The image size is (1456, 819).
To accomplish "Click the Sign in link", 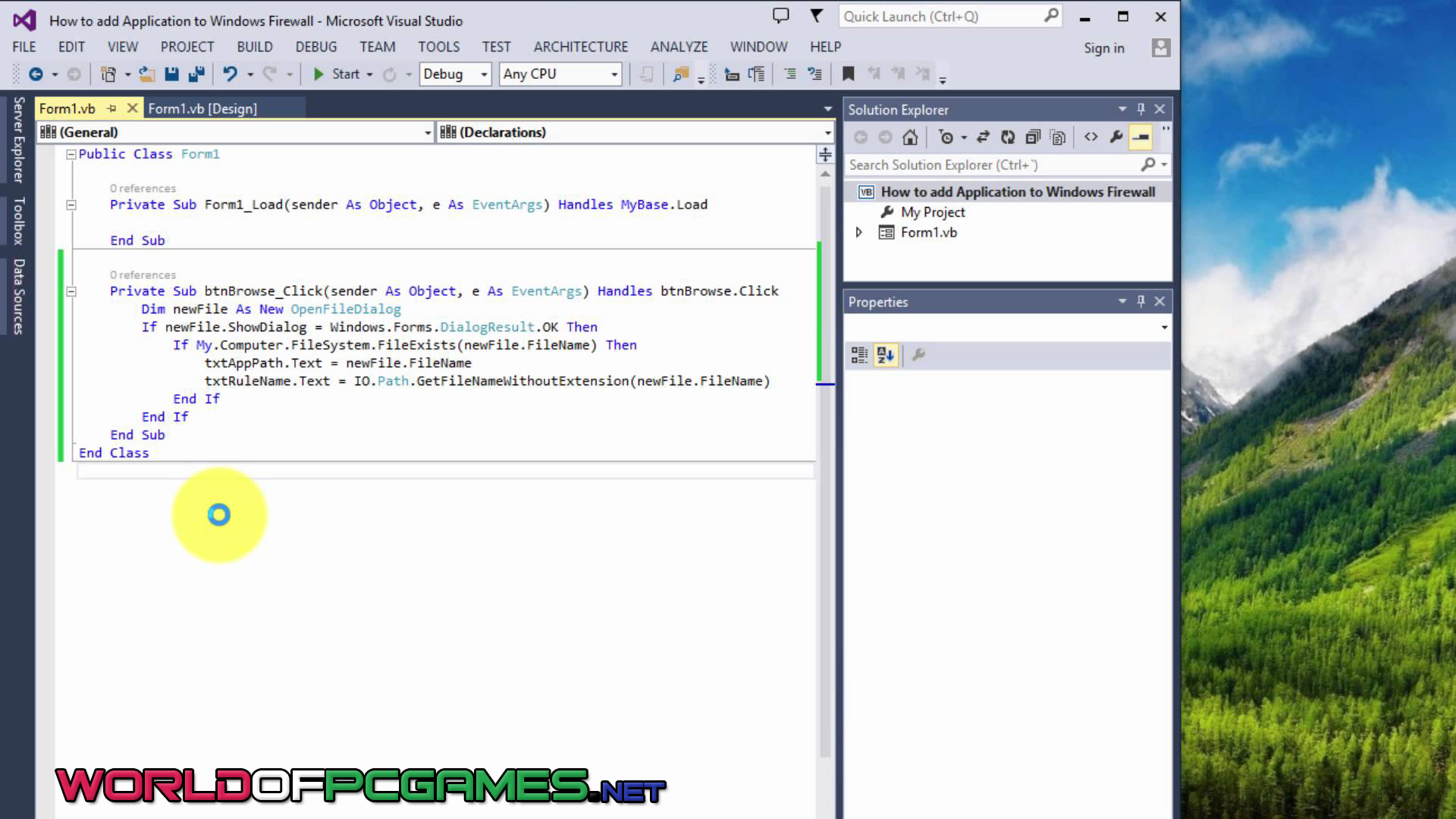I will point(1103,48).
